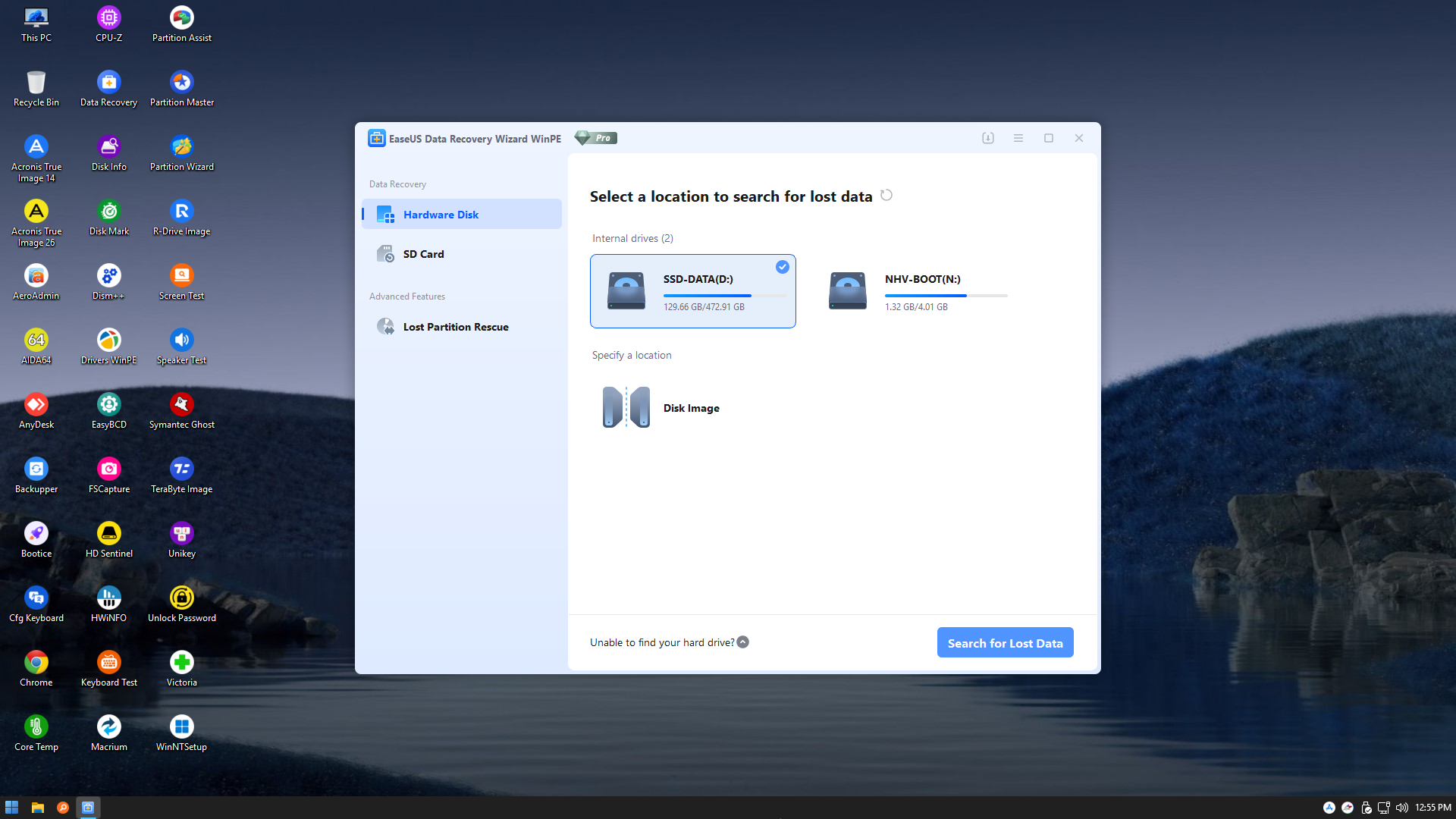The width and height of the screenshot is (1456, 819).
Task: Open Disk Info desktop icon
Action: pos(109,154)
